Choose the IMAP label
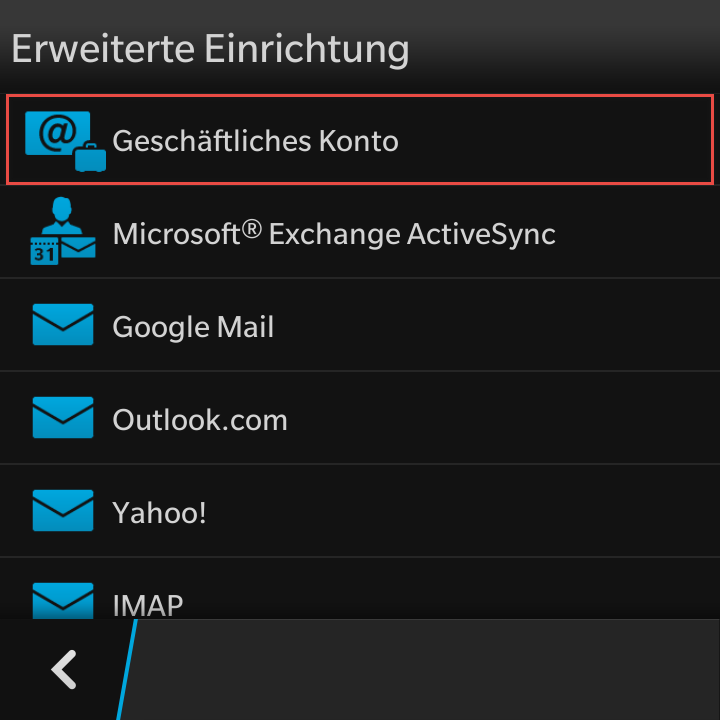The width and height of the screenshot is (720, 720). [148, 605]
